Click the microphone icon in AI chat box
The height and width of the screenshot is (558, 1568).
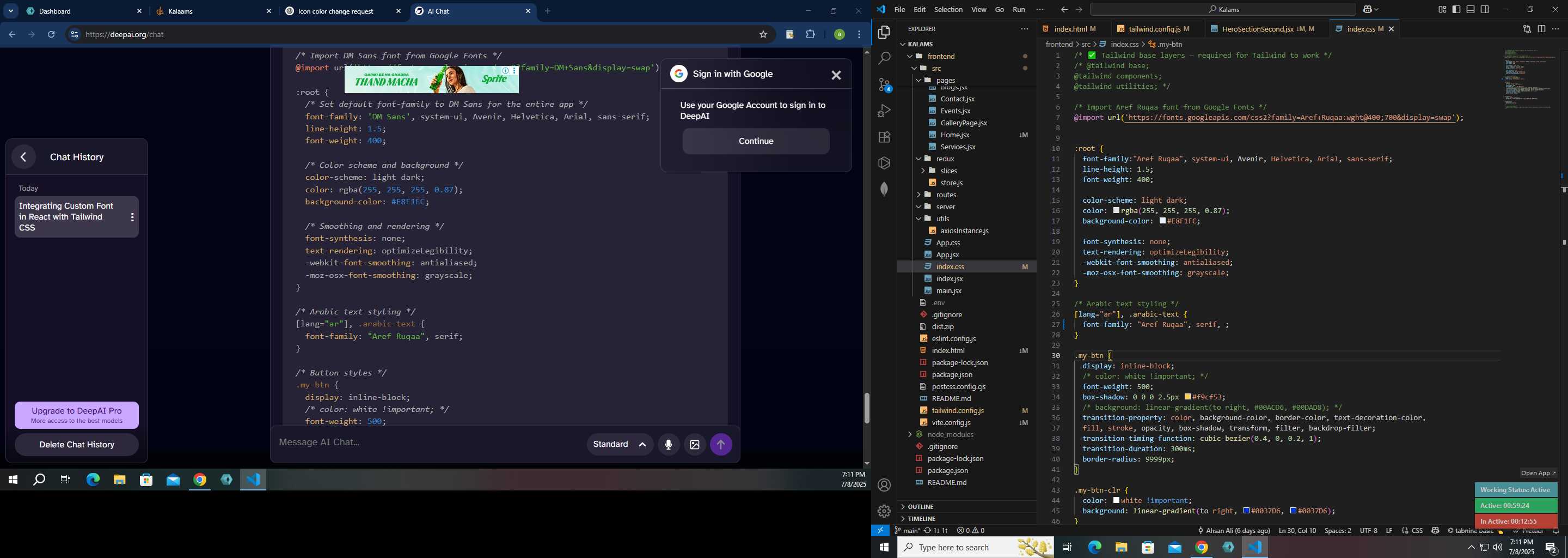669,445
